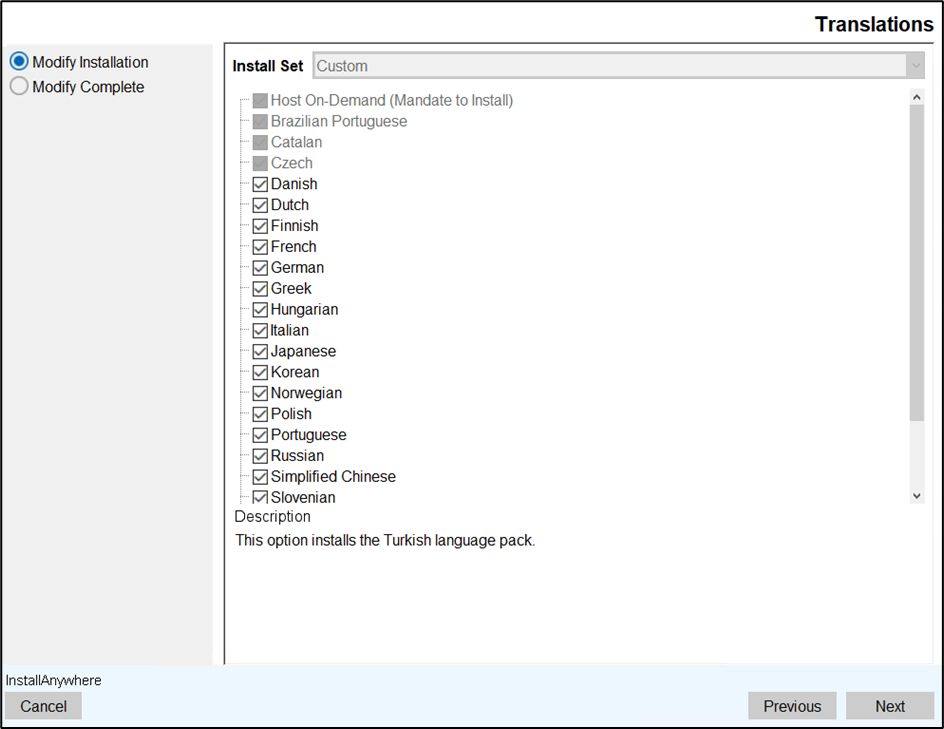
Task: Open the Install Set dropdown
Action: tap(618, 66)
